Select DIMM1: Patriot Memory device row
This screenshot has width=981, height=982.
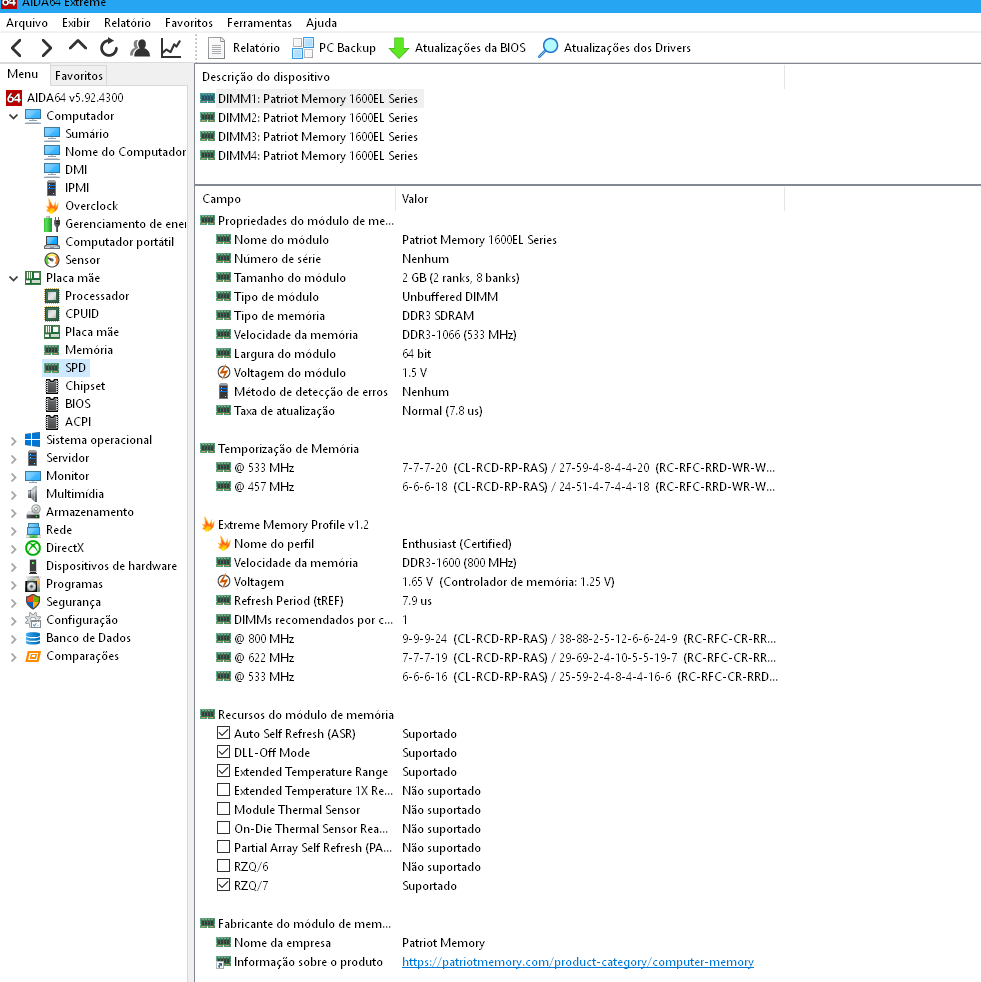(x=311, y=99)
